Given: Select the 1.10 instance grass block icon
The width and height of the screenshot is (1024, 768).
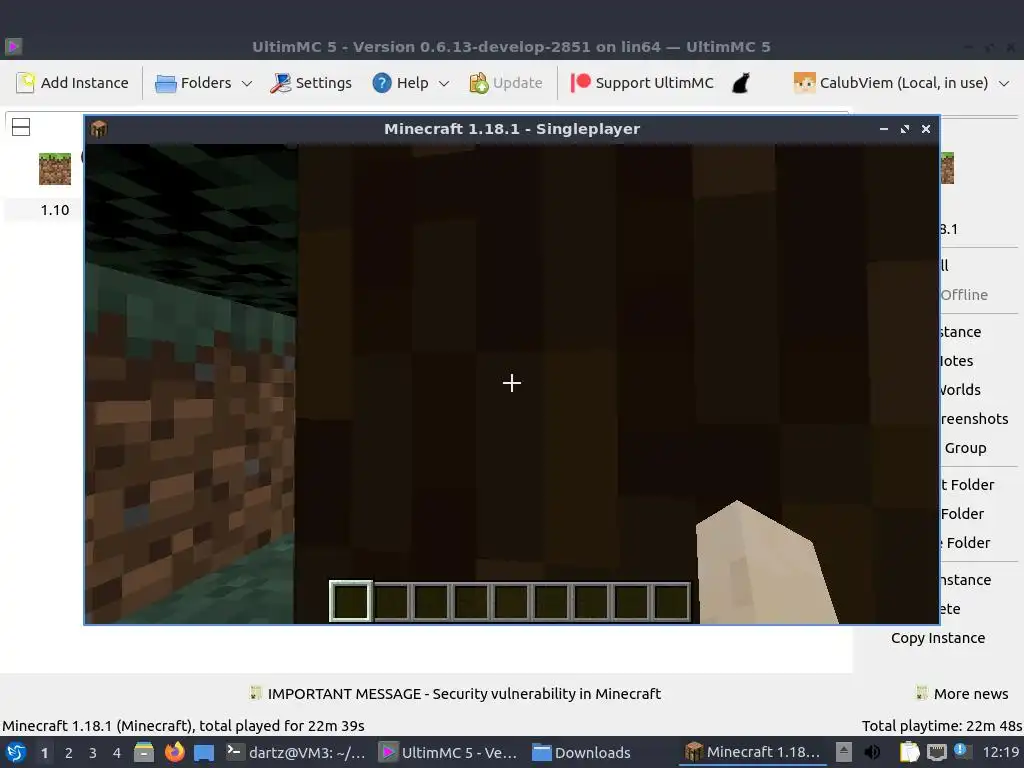Looking at the screenshot, I should (x=55, y=169).
